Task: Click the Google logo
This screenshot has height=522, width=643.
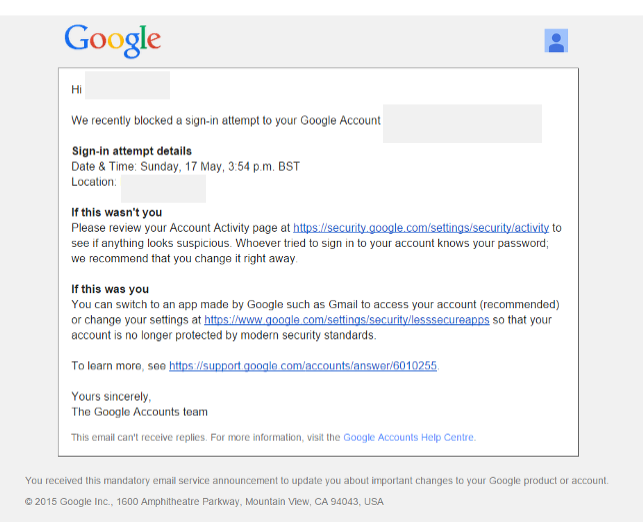Action: [x=112, y=40]
